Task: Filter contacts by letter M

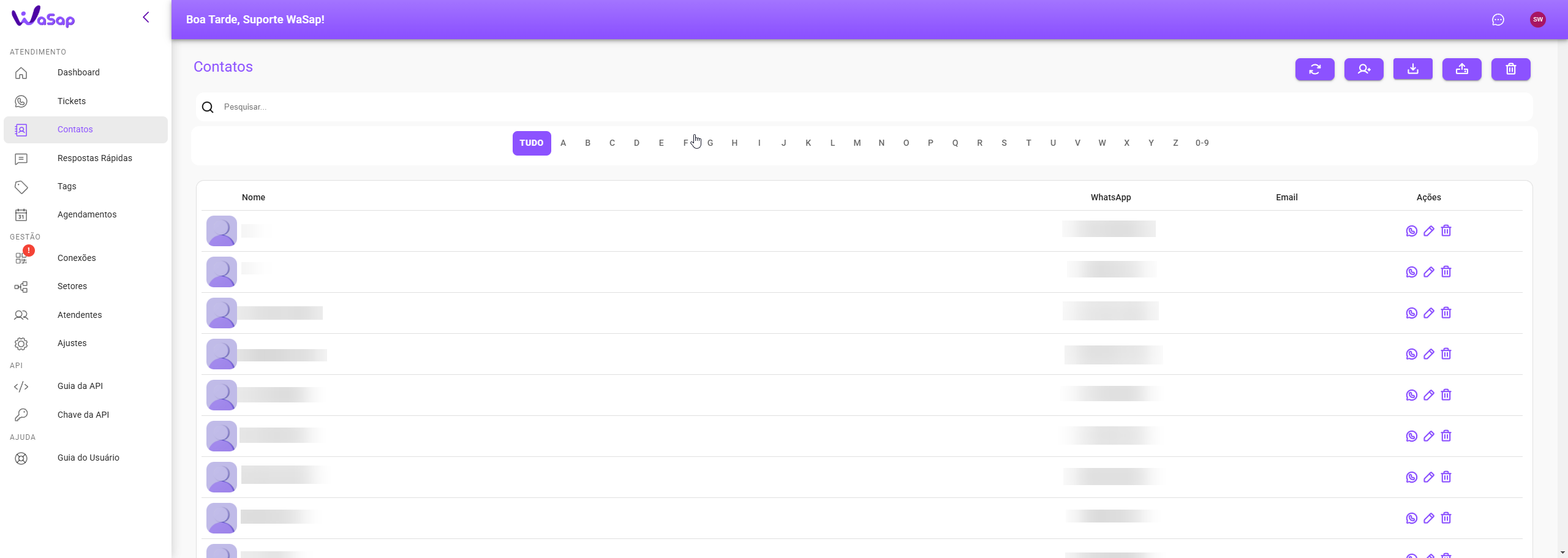Action: [x=857, y=143]
